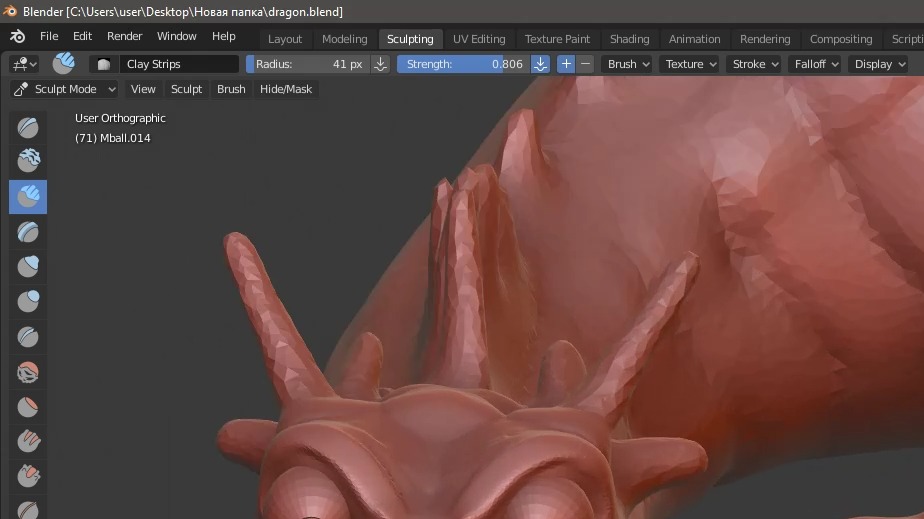Select the Fill brush tool
924x519 pixels.
[x=28, y=441]
